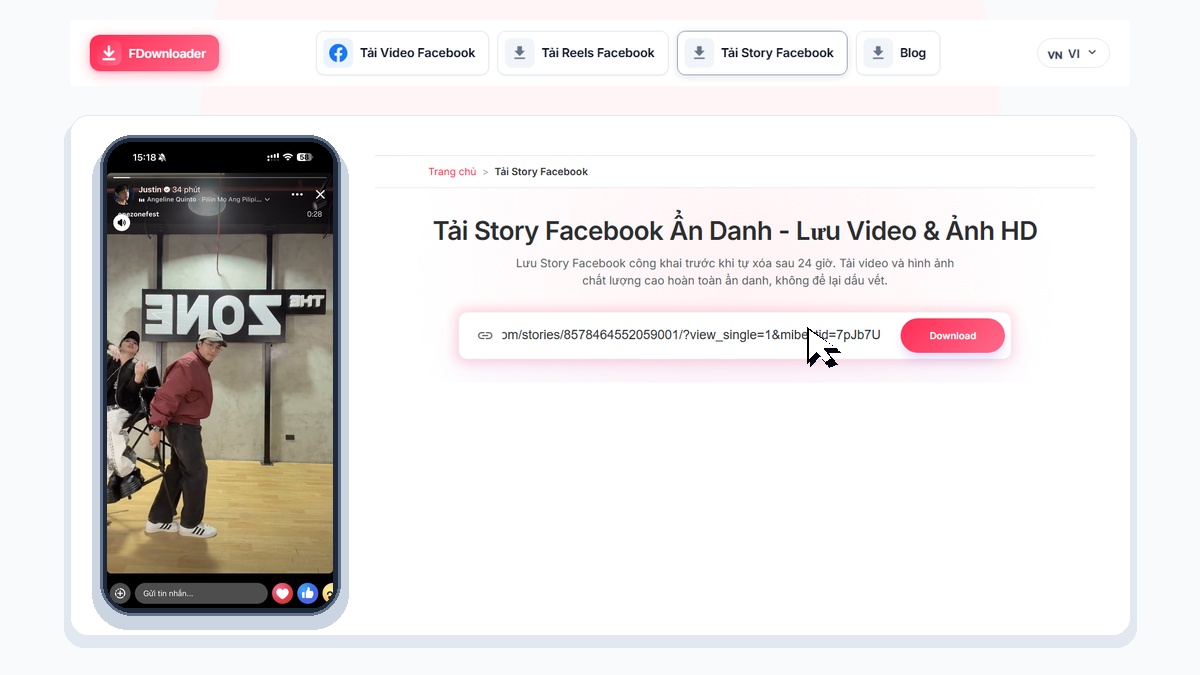
Task: Click the story URL input field
Action: pos(690,335)
